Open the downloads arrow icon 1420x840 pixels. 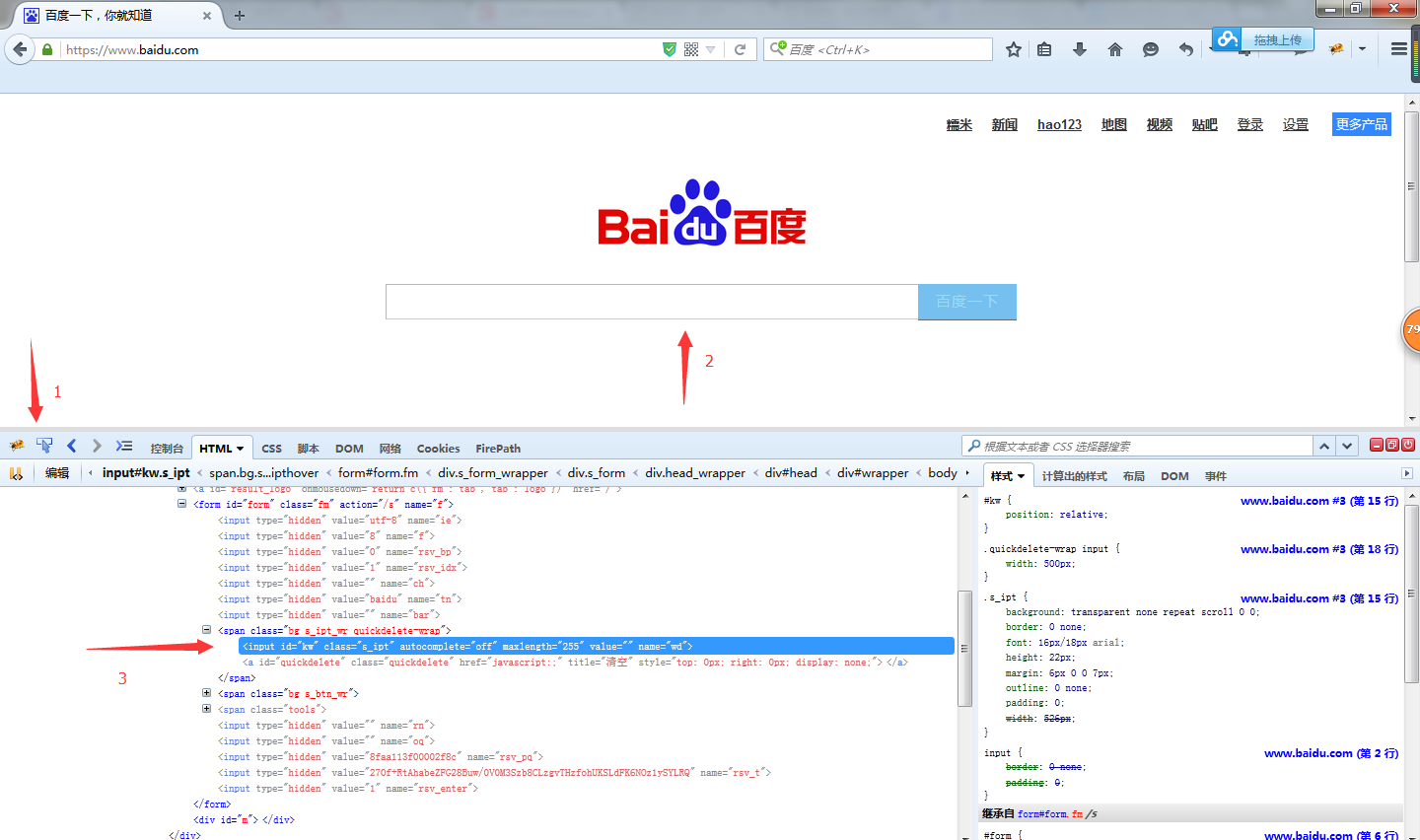(1080, 49)
